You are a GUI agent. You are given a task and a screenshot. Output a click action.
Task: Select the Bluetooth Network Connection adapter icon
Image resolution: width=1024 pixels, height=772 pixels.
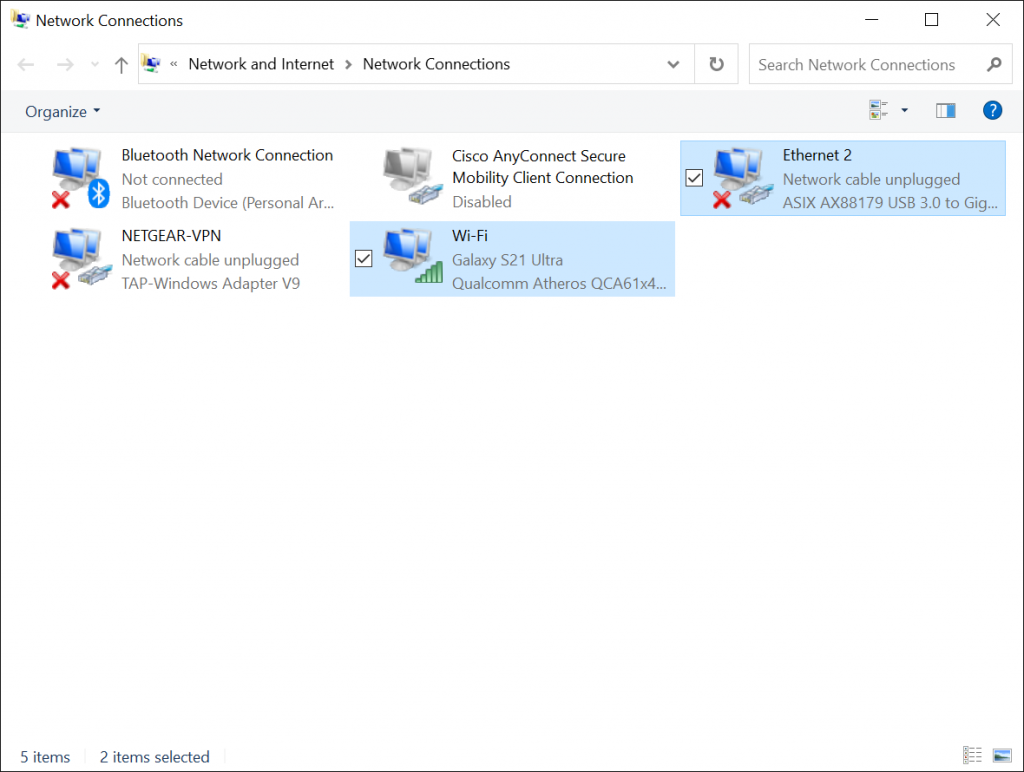(80, 178)
